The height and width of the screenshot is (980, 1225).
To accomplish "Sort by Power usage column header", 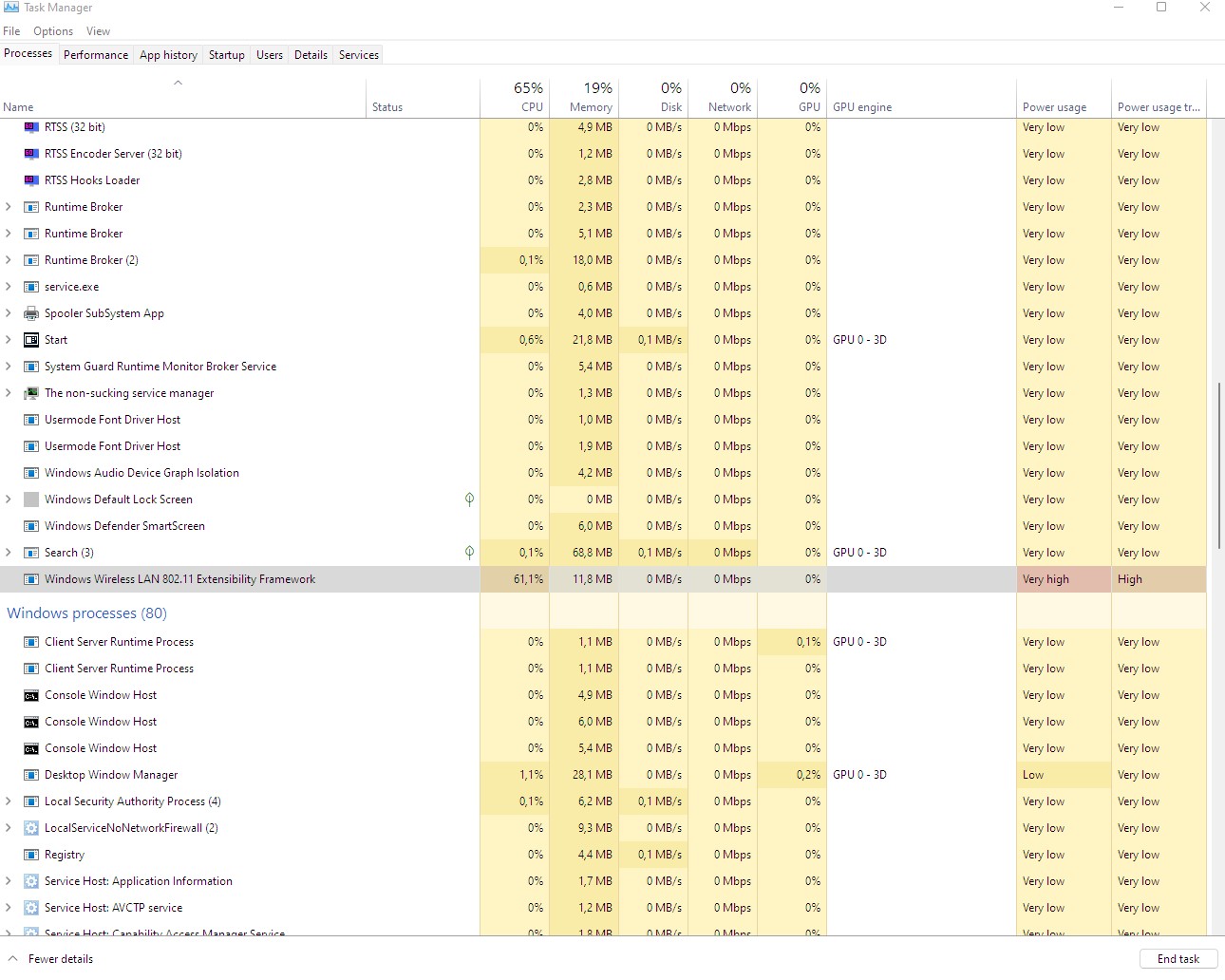I will [x=1064, y=97].
